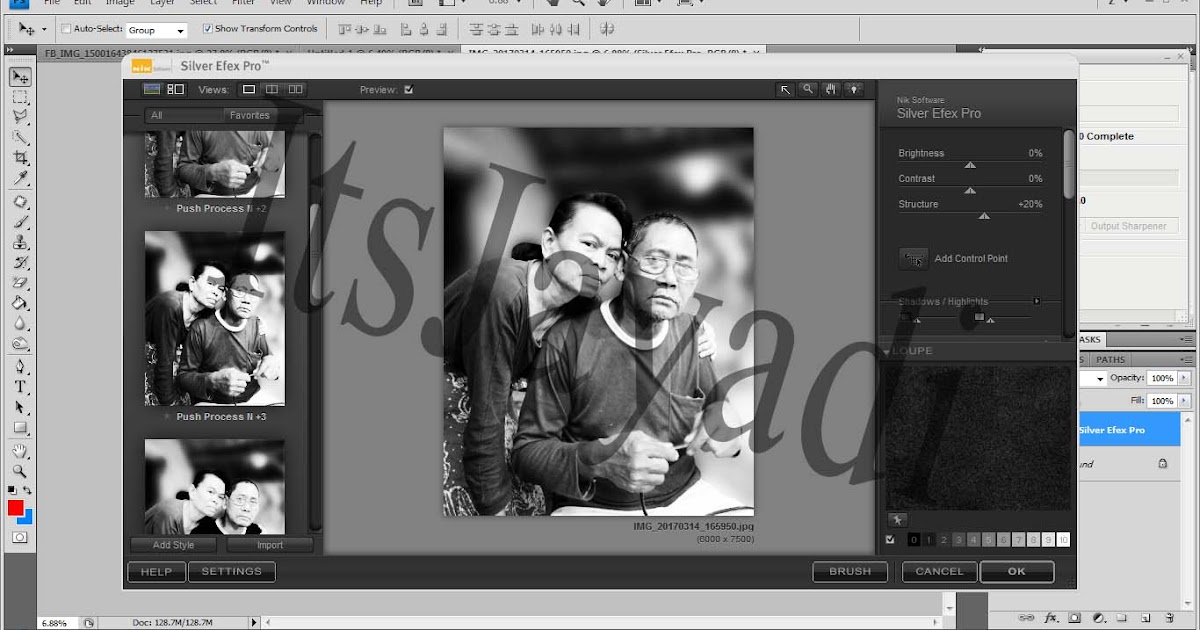Click CANCEL in Silver Efex Pro
Image resolution: width=1200 pixels, height=630 pixels.
point(939,572)
